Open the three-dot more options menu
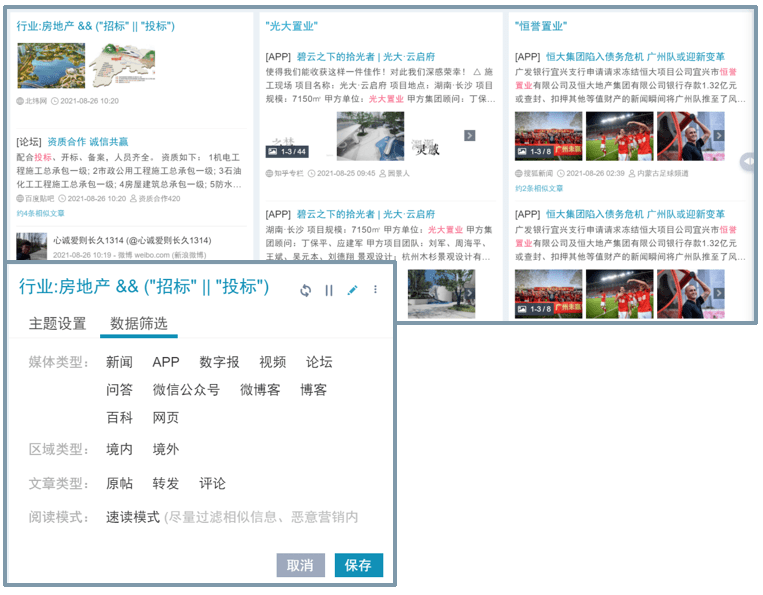This screenshot has width=763, height=595. tap(375, 289)
